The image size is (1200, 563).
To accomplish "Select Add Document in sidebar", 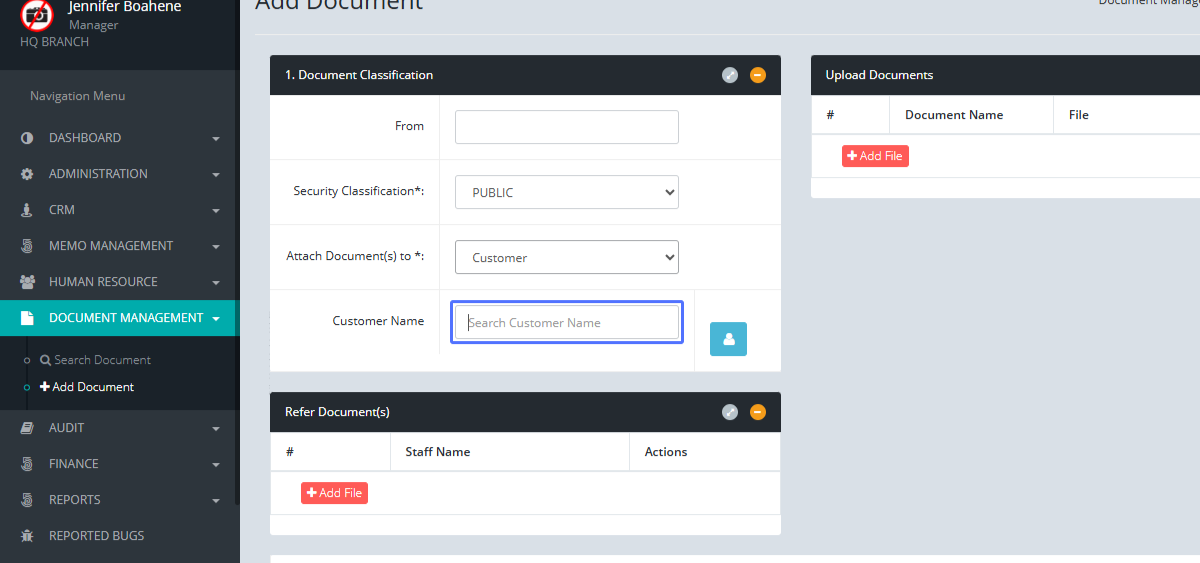I will [92, 387].
